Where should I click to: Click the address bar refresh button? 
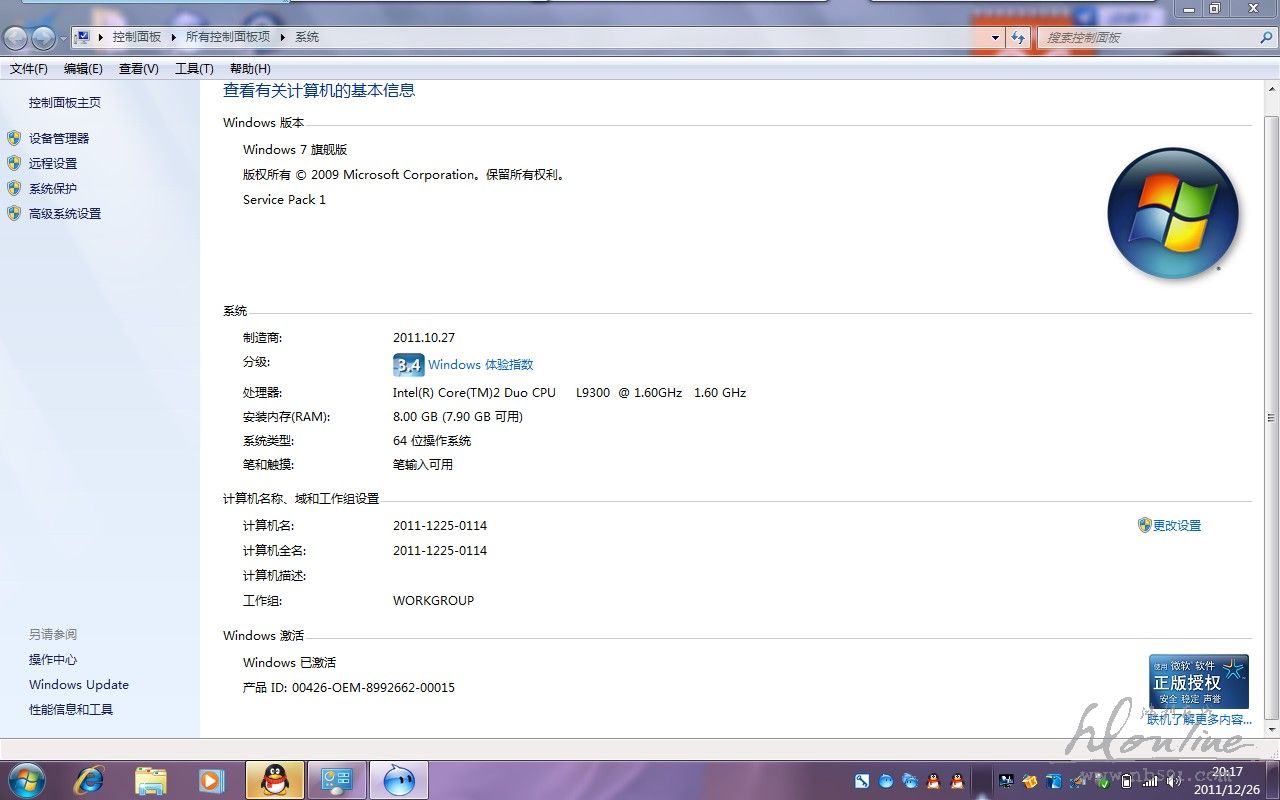click(1018, 37)
